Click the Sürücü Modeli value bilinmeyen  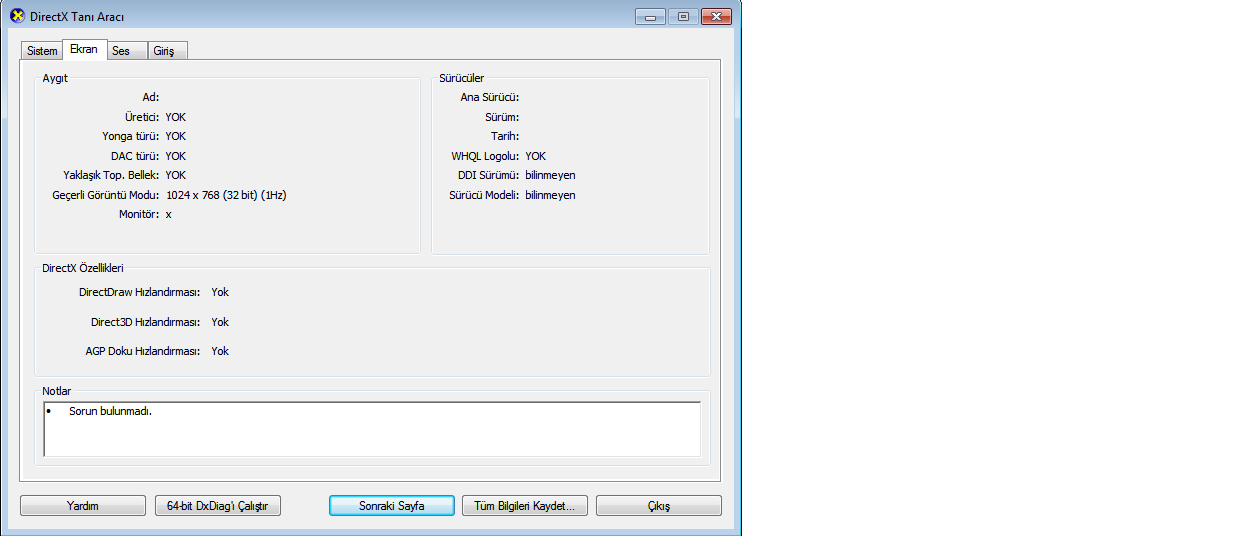click(550, 195)
